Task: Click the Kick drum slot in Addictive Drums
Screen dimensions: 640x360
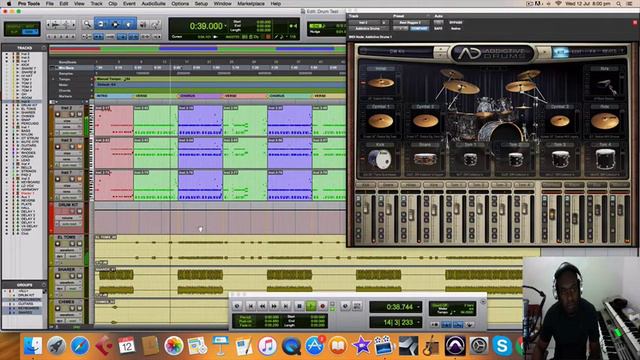Action: (x=379, y=160)
